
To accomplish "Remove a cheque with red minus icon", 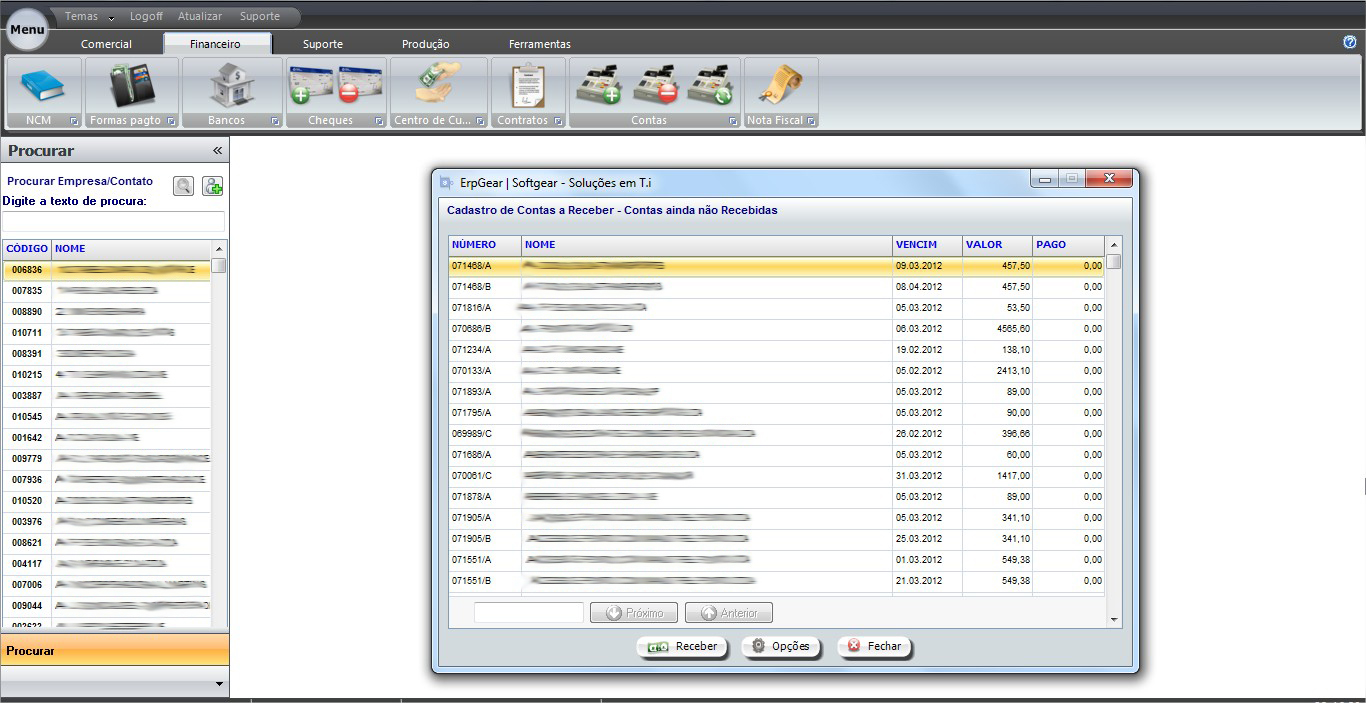I will pyautogui.click(x=360, y=86).
